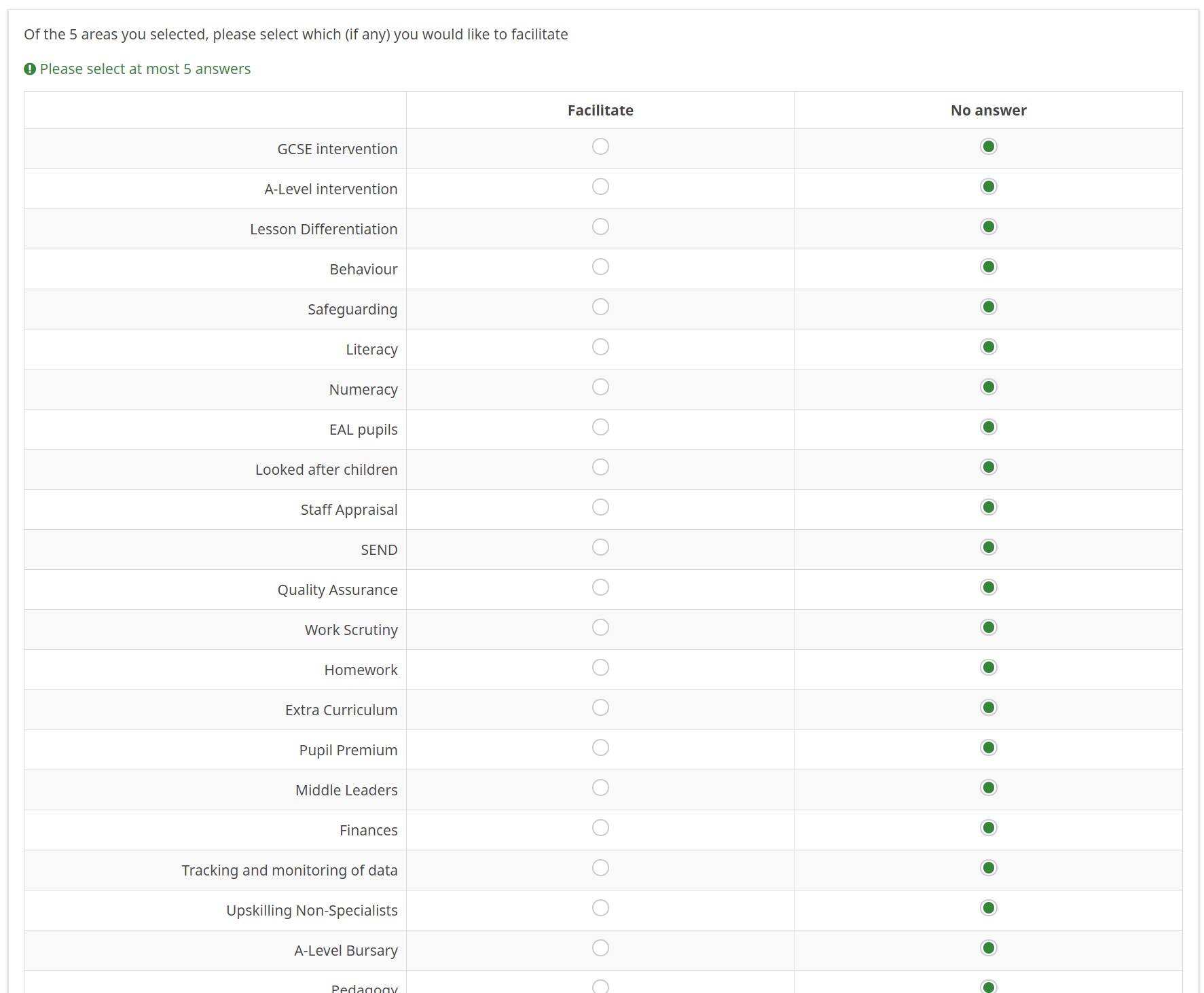The height and width of the screenshot is (993, 1204).
Task: Set Homework row to No answer
Action: coord(989,668)
